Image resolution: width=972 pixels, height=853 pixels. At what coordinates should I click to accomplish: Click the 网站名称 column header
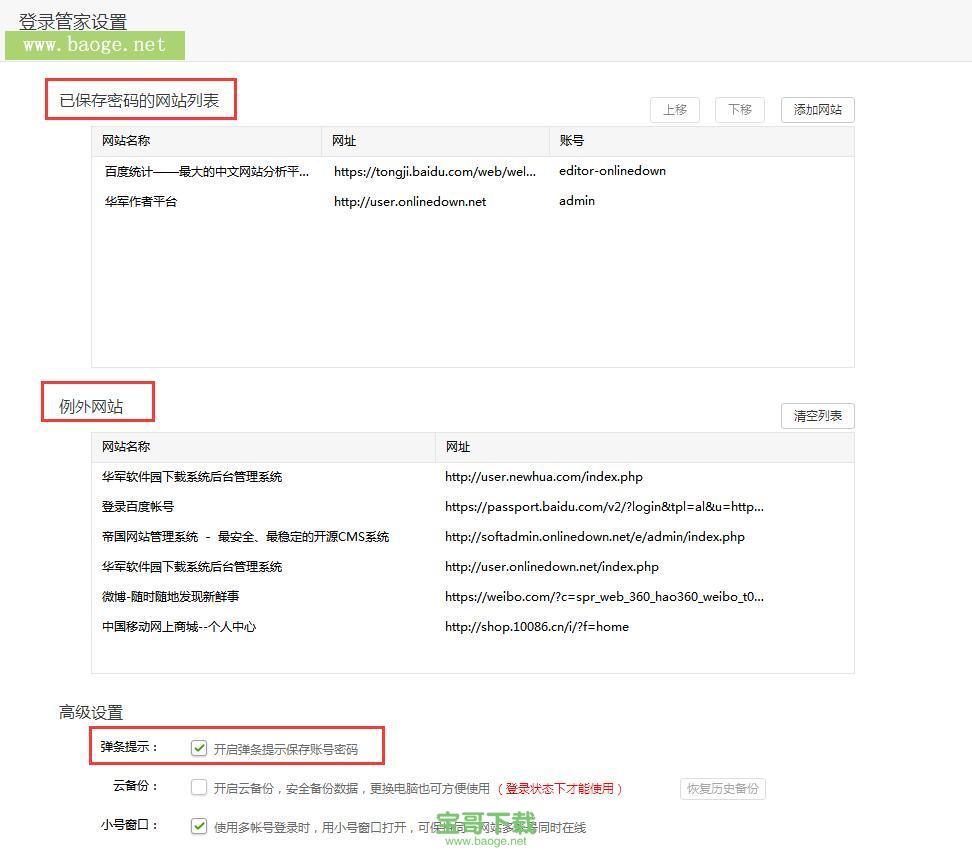126,141
